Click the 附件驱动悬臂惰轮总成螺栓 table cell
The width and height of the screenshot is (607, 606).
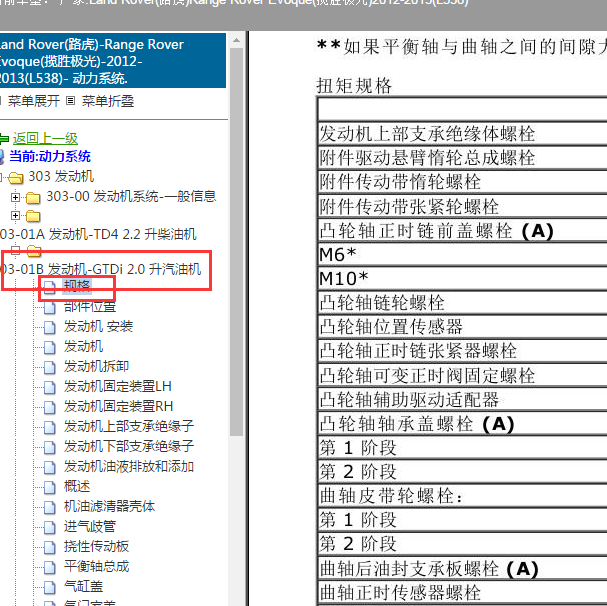coord(462,158)
